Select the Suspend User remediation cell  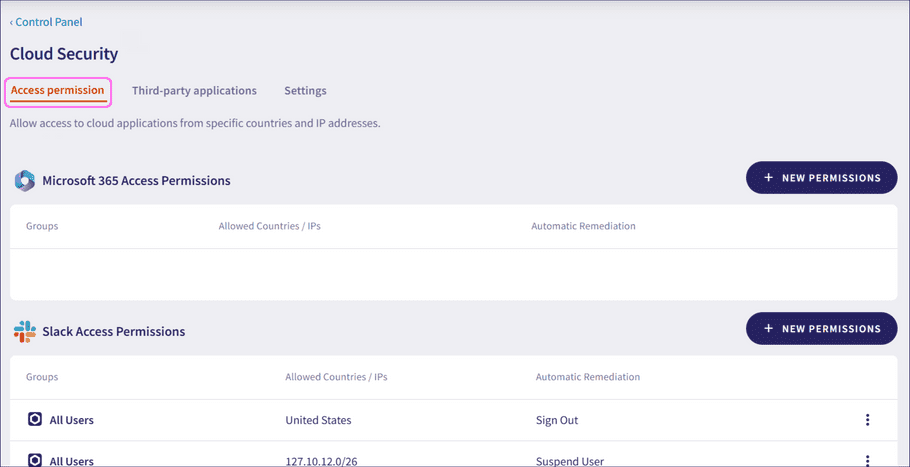coord(570,462)
